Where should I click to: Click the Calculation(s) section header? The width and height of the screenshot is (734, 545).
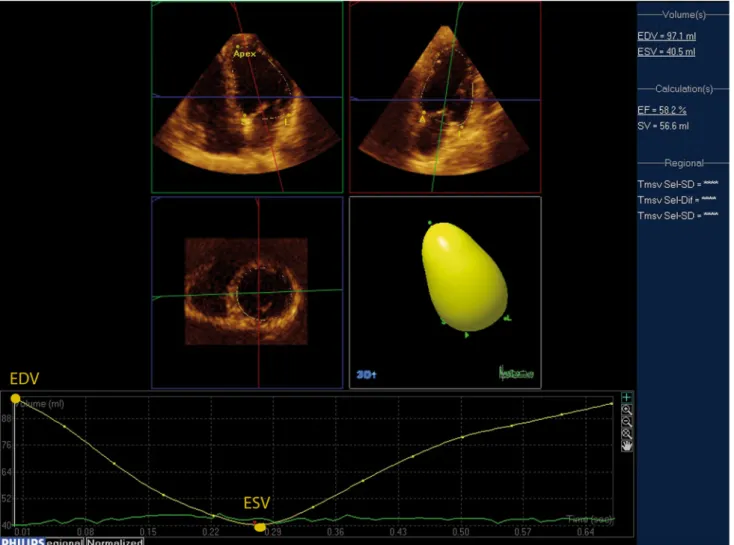pos(684,89)
